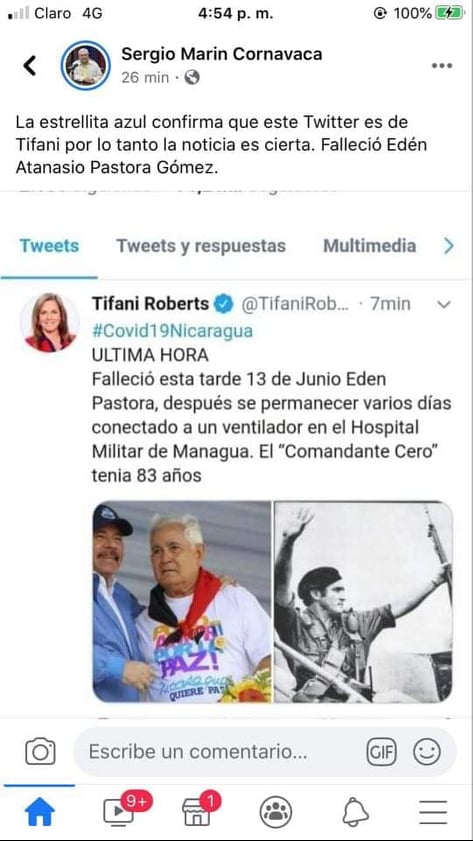473x841 pixels.
Task: Open Sergio Marin Cornavaca's profile picture
Action: click(86, 65)
